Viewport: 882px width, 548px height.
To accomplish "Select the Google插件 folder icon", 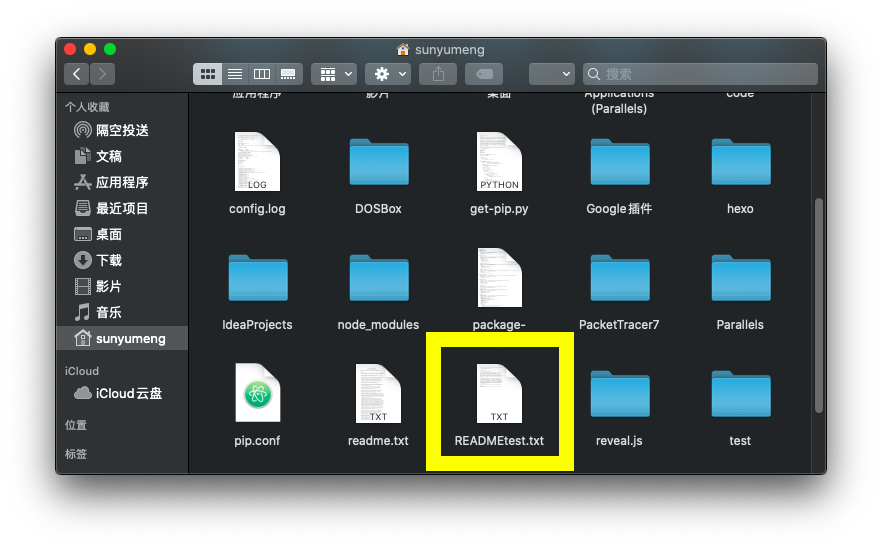I will tap(619, 162).
